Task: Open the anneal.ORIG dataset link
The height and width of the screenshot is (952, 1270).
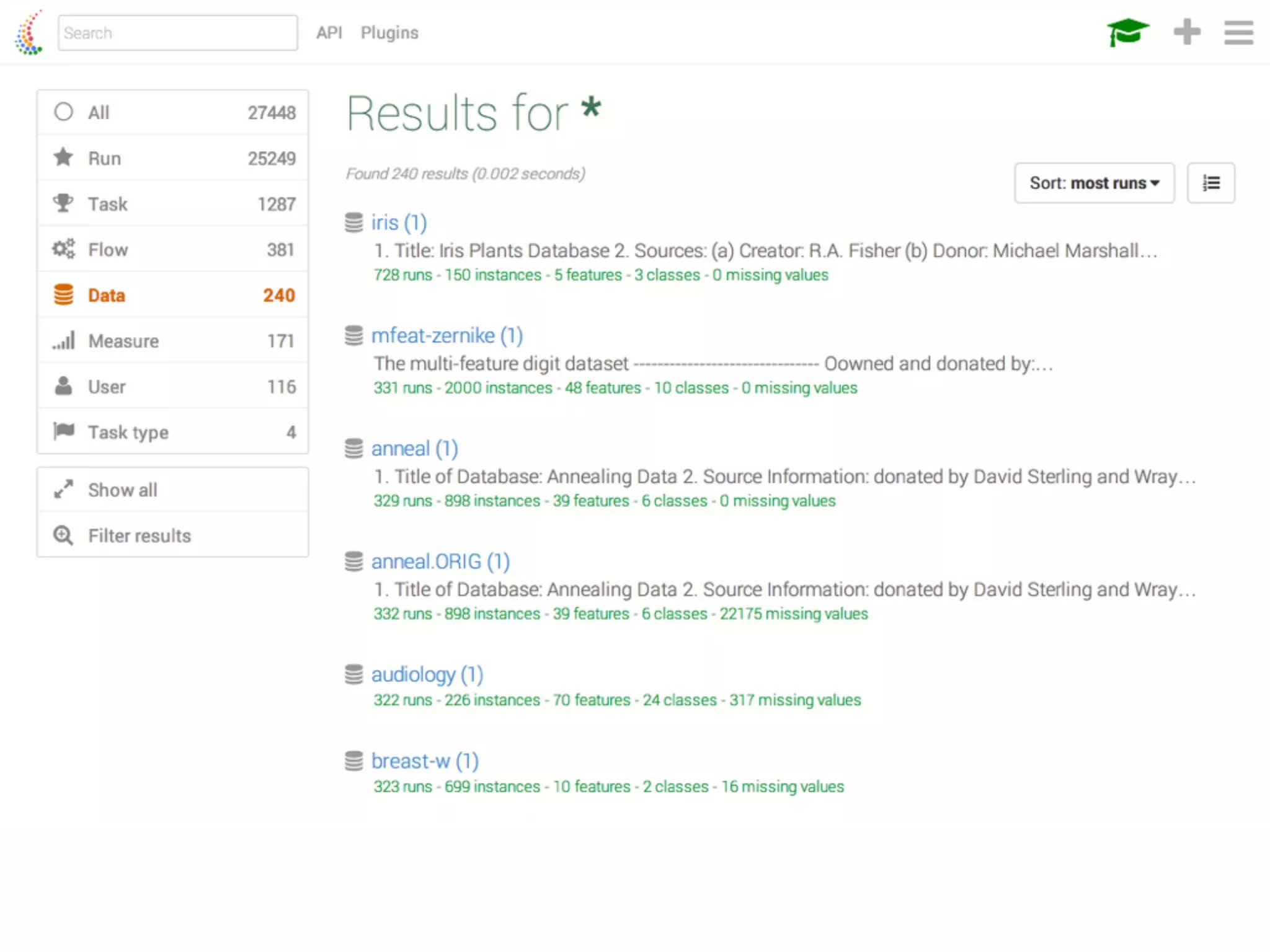Action: point(440,562)
